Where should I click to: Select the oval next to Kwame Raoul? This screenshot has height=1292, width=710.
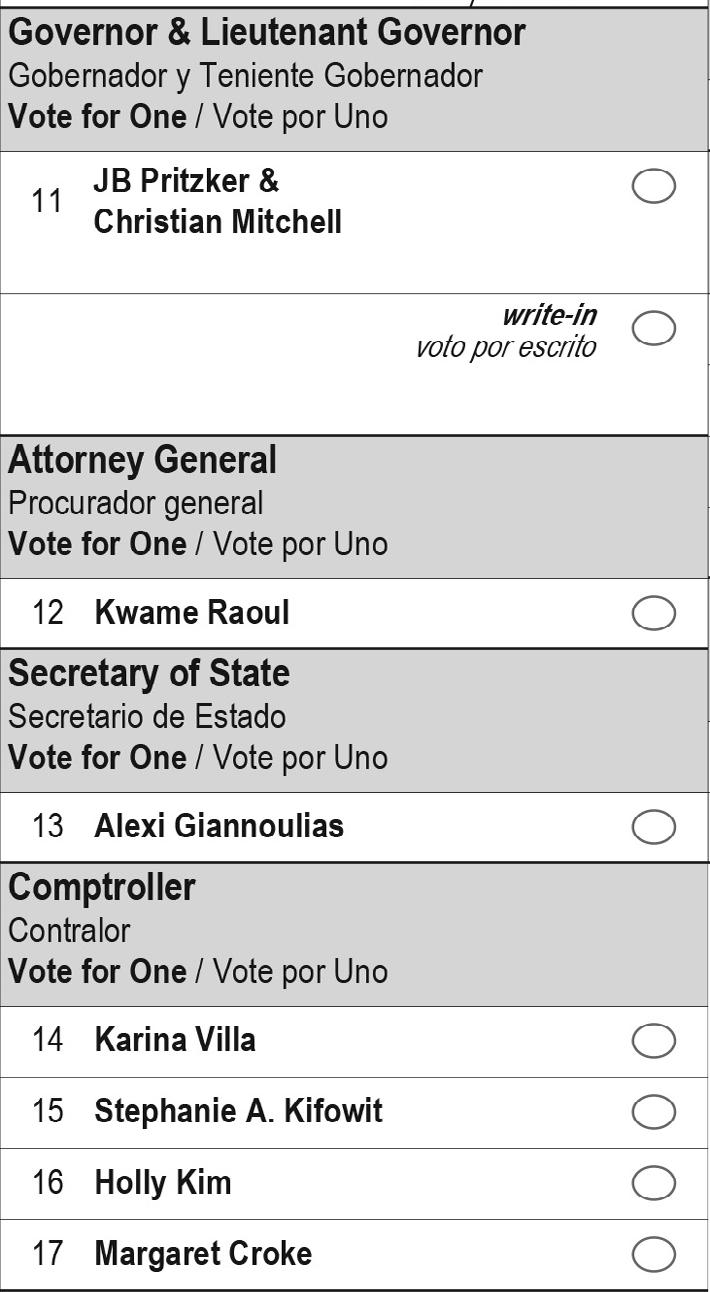654,614
